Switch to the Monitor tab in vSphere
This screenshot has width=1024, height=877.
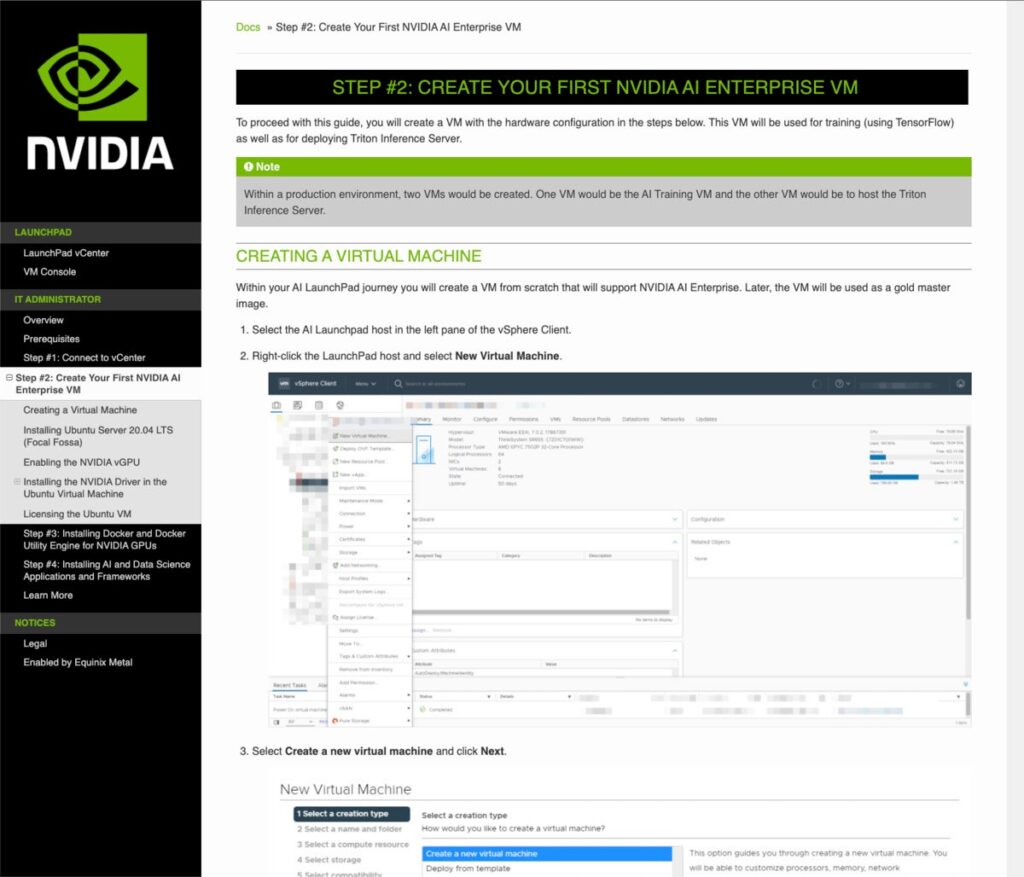(x=452, y=419)
